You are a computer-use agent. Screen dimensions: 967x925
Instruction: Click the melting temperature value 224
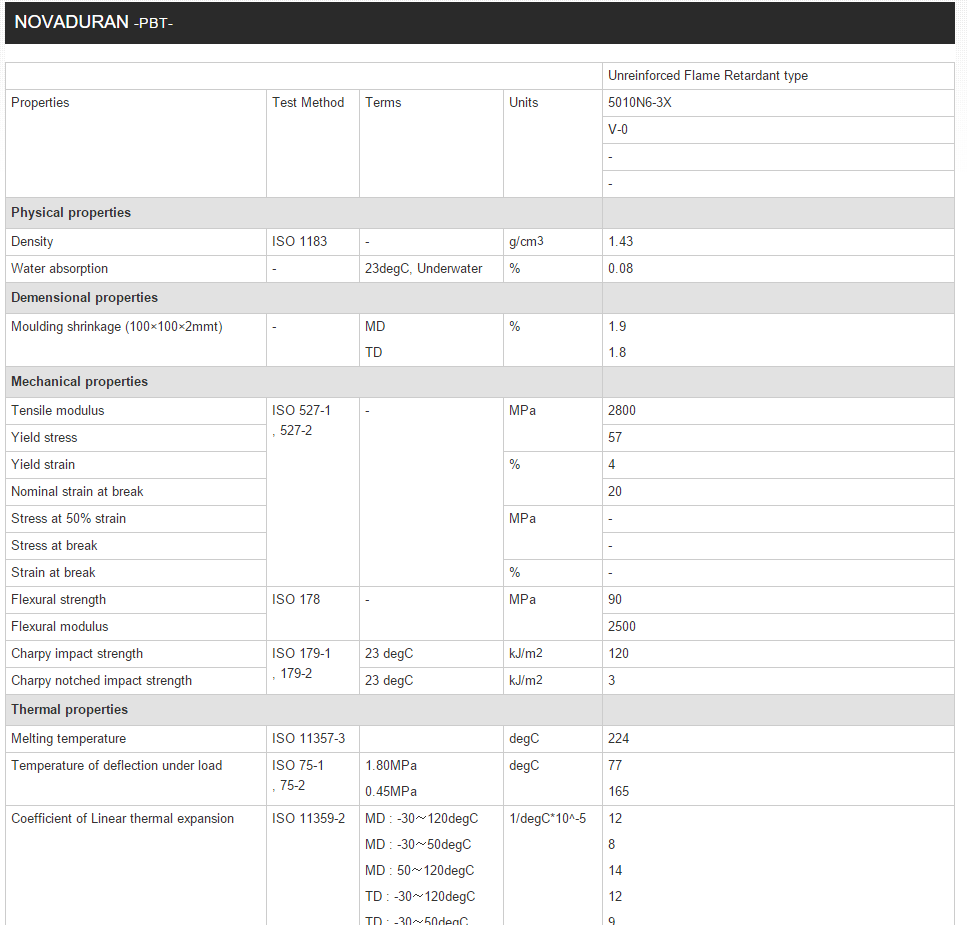pyautogui.click(x=618, y=739)
